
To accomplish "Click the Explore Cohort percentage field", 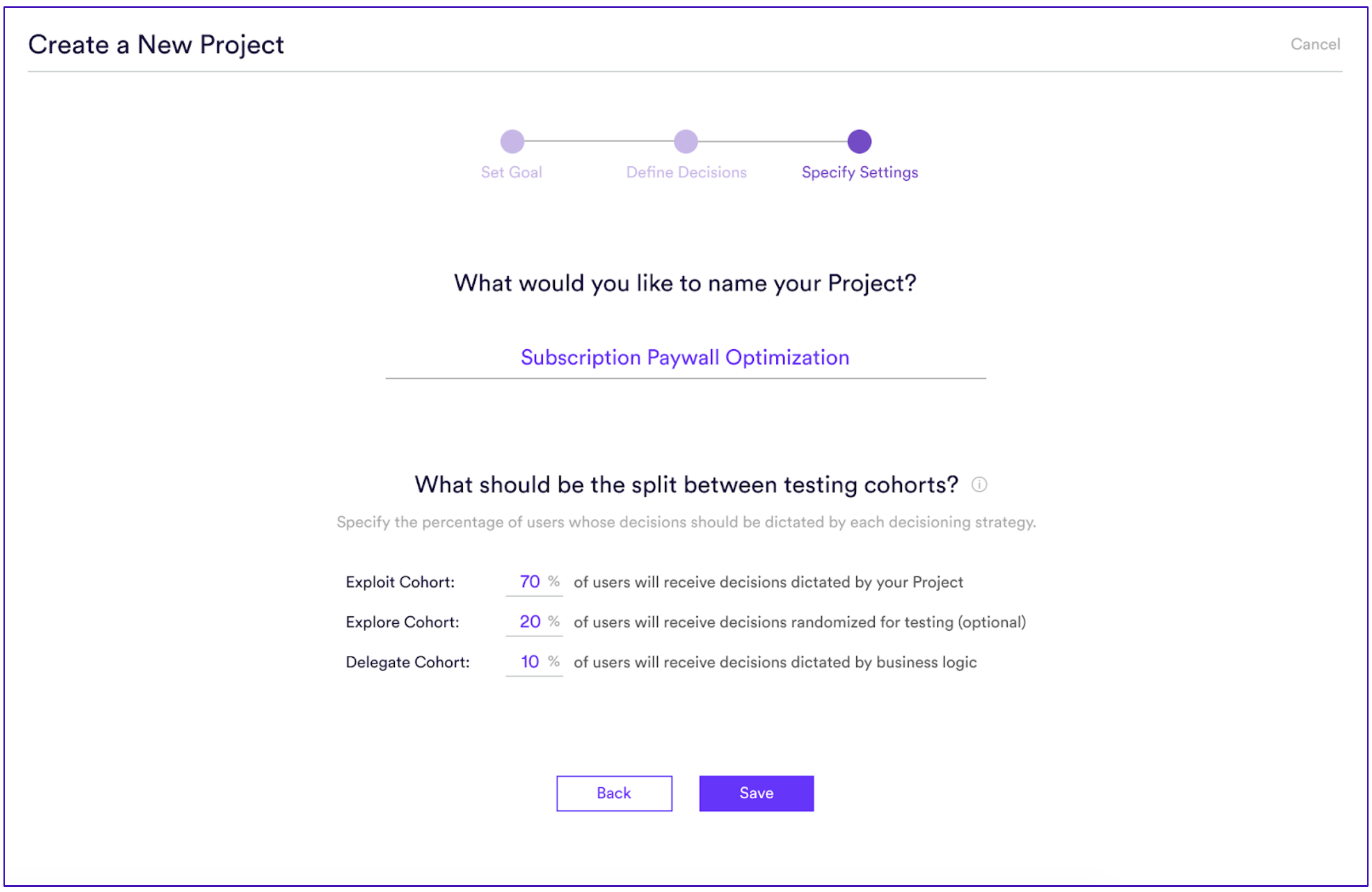I will click(534, 622).
